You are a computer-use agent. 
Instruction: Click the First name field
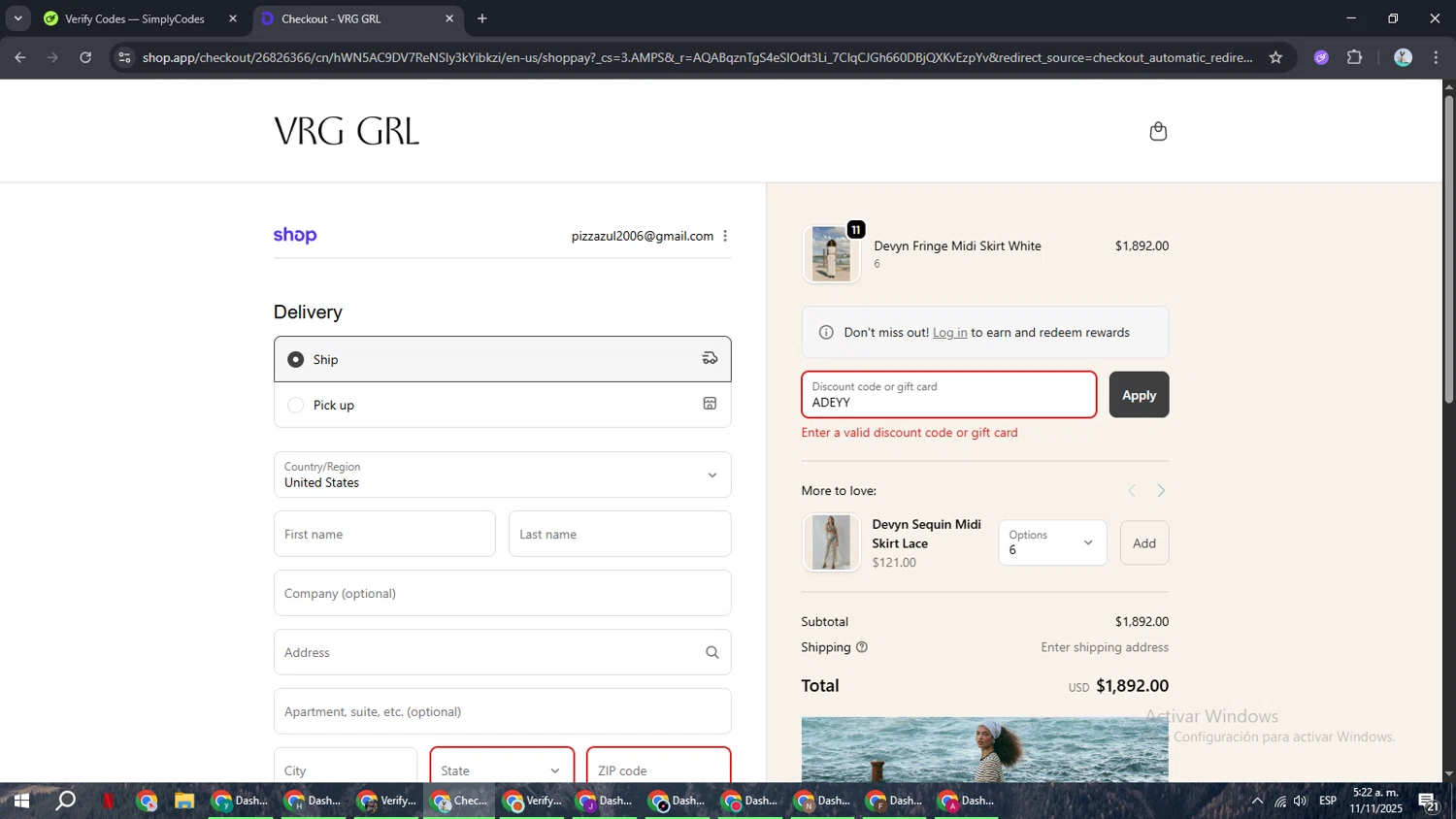[384, 534]
